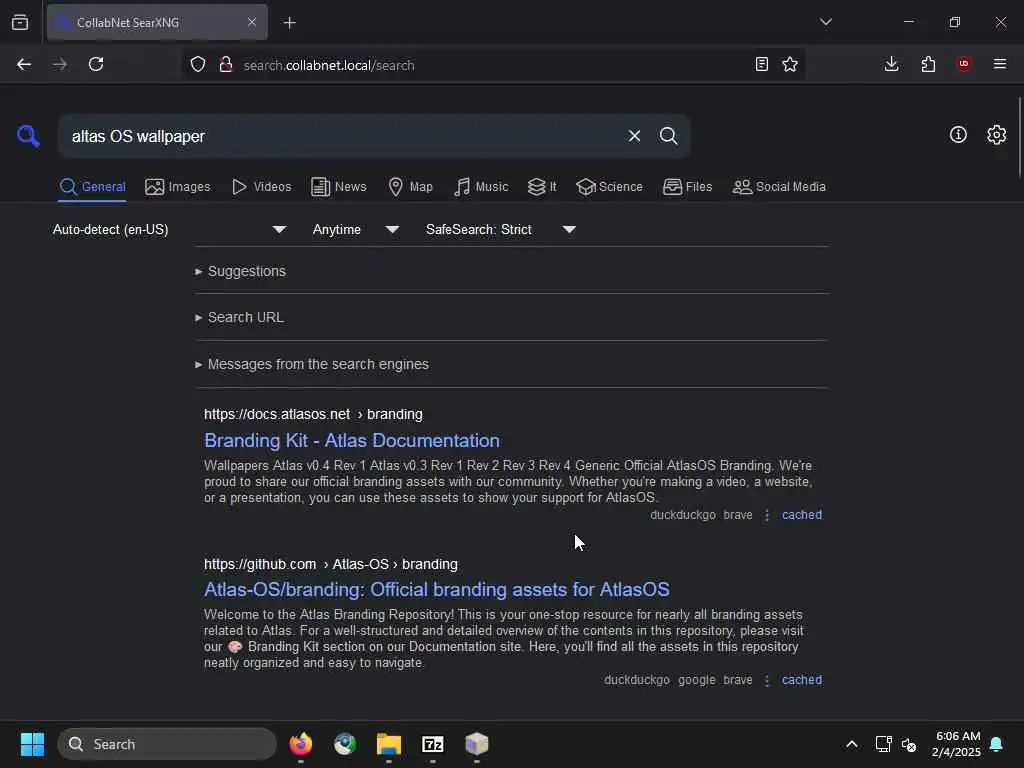This screenshot has width=1024, height=768.
Task: Open cached version of Branding Kit result
Action: coord(802,515)
